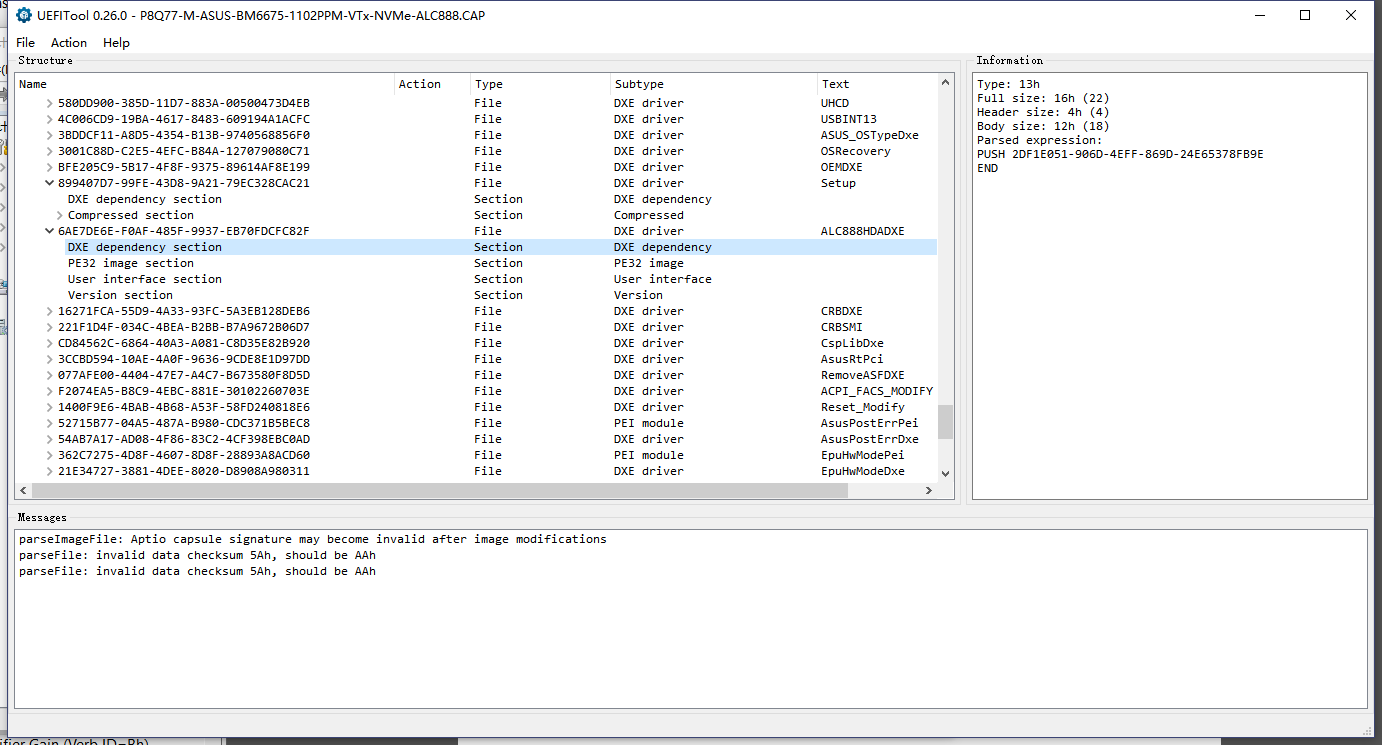Expand the 52715B77 AsusPostErrPei node

(50, 423)
